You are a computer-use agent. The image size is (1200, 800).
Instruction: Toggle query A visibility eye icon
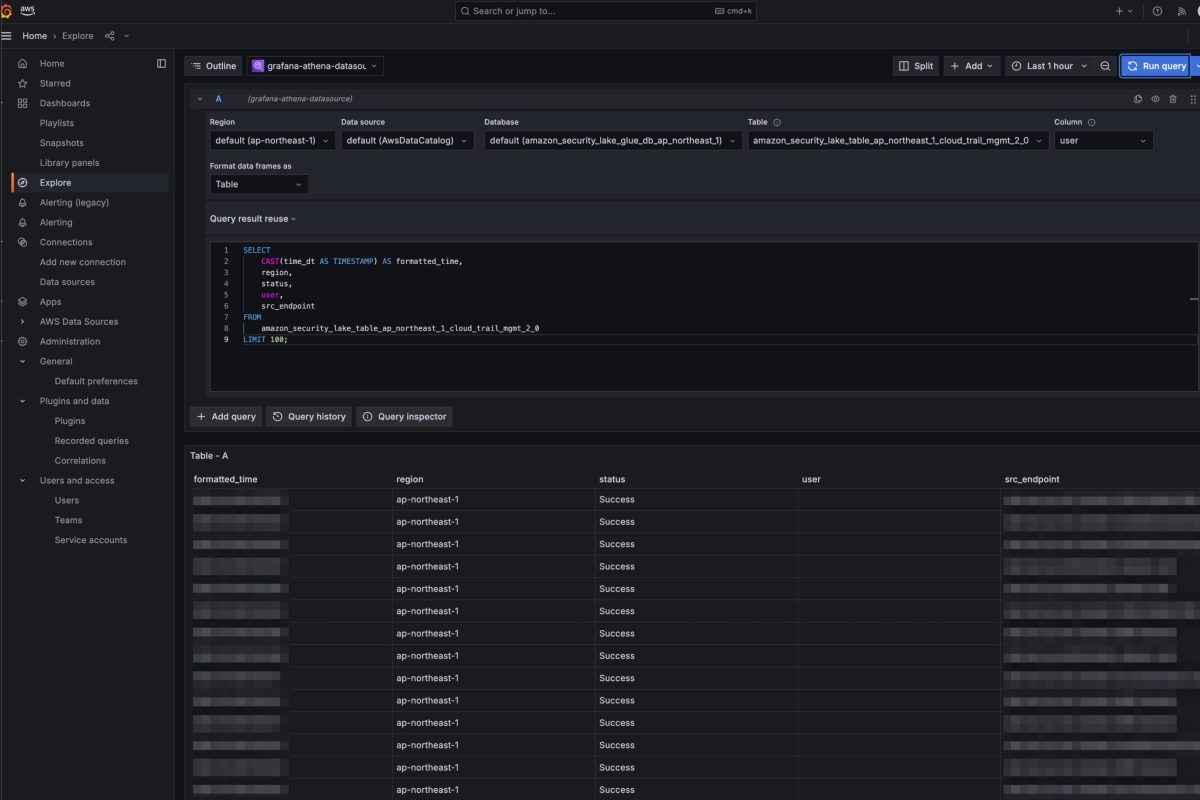click(1155, 99)
